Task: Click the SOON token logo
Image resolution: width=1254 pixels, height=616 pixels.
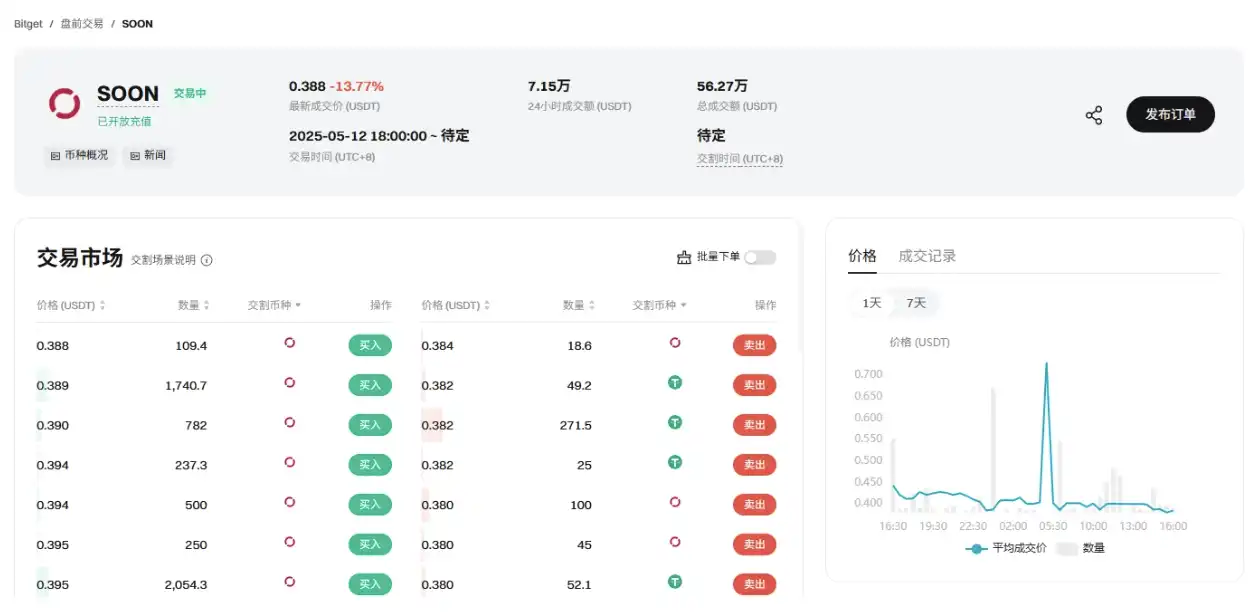Action: tap(65, 103)
